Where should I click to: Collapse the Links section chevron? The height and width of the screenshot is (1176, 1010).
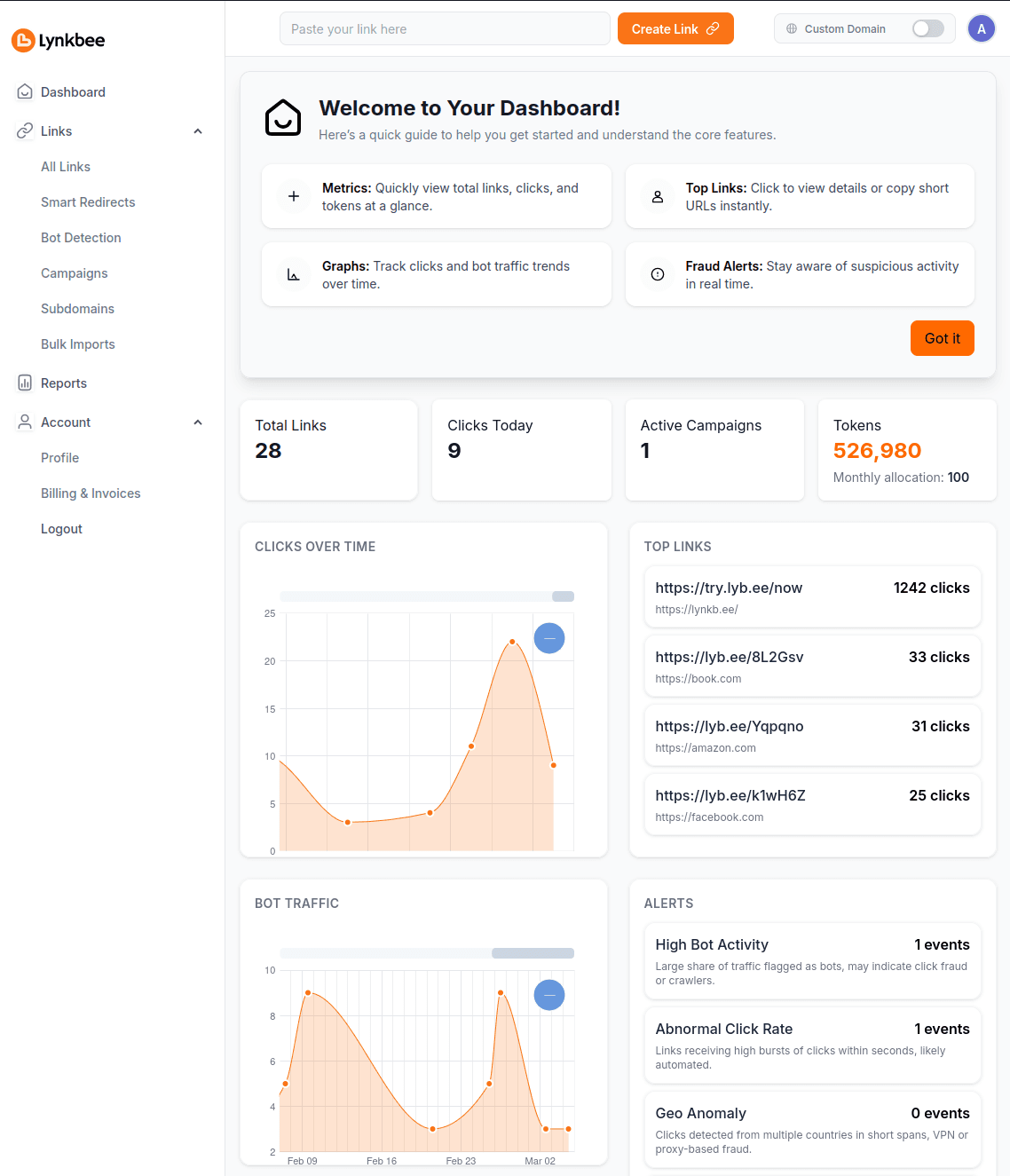pos(198,131)
